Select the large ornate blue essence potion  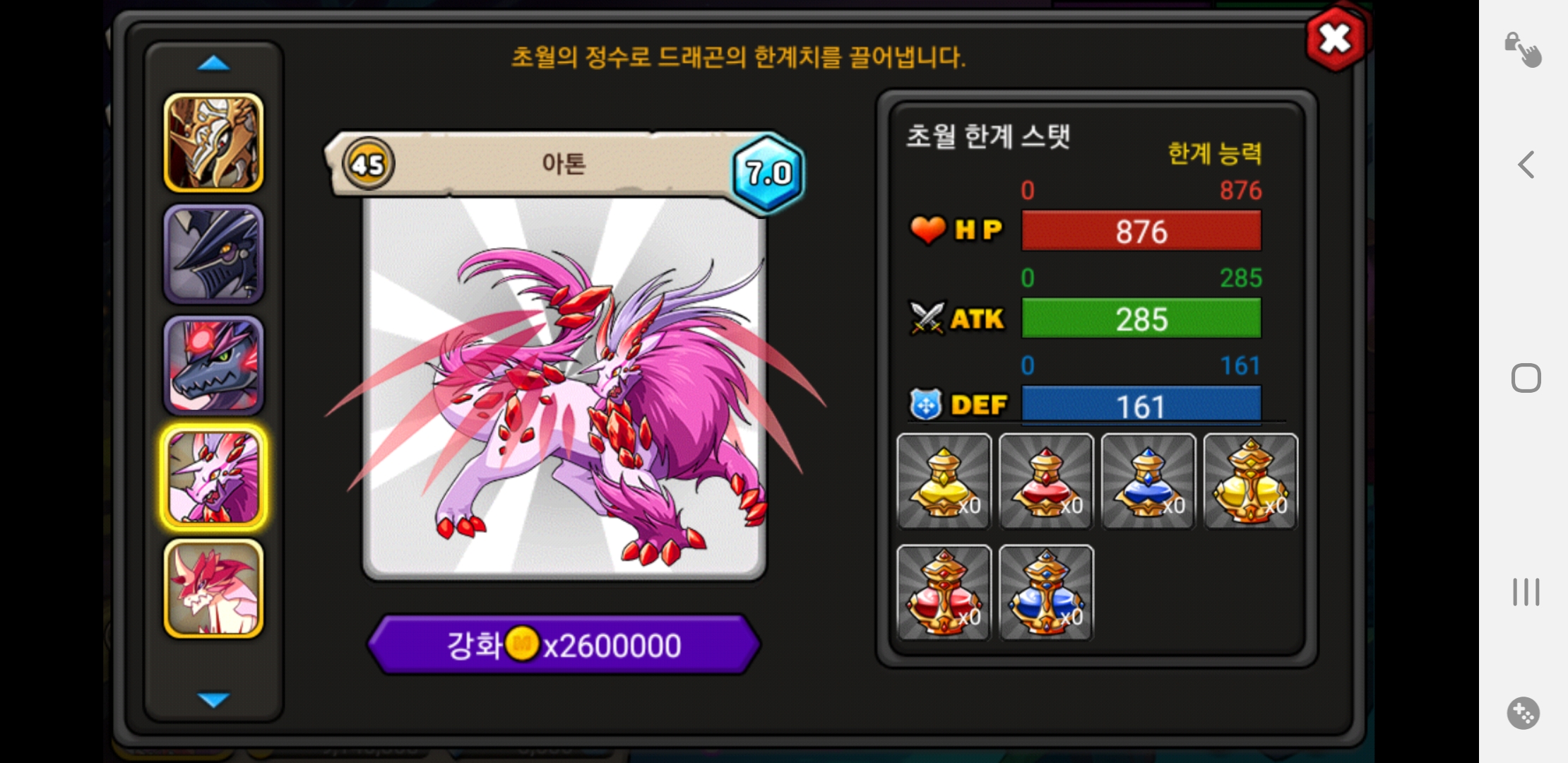[x=1046, y=593]
